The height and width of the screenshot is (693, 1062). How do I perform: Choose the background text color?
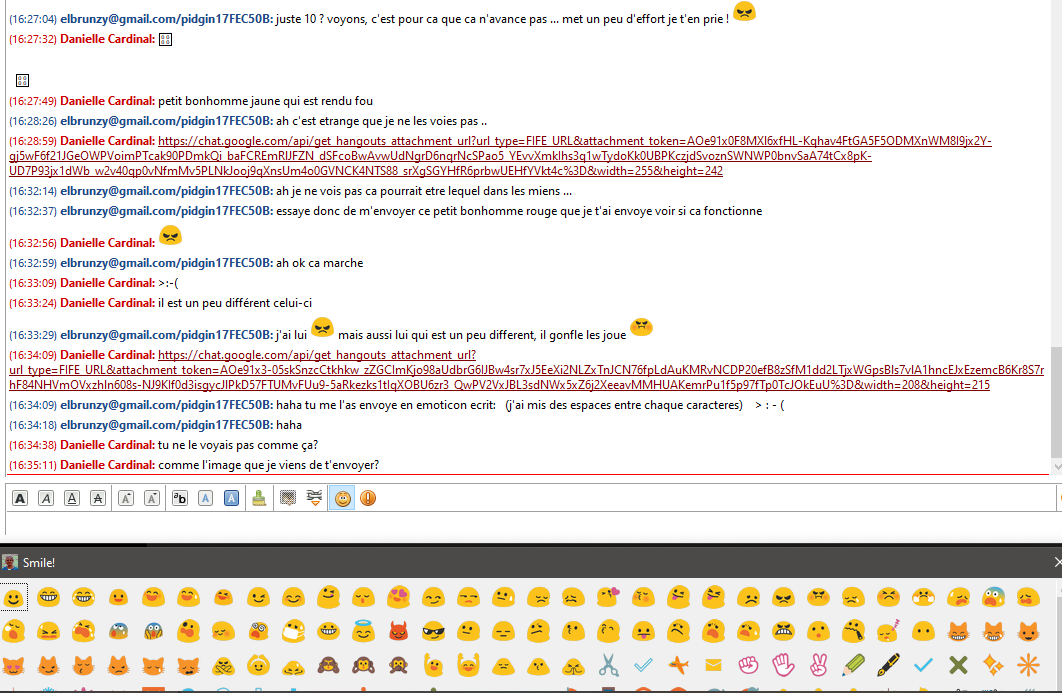click(232, 499)
